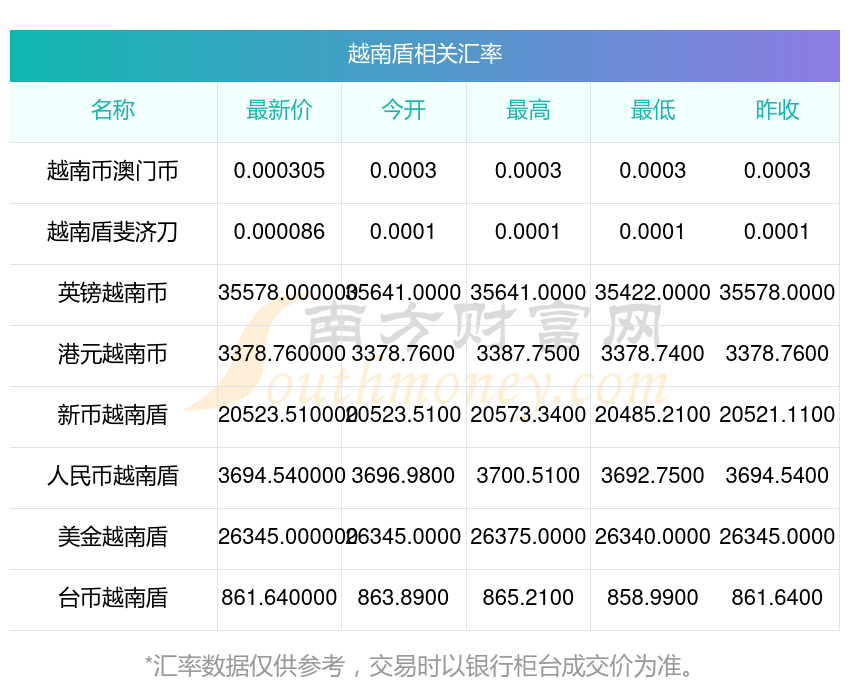
Task: Click the 新币越南盾 row name
Action: click(113, 415)
